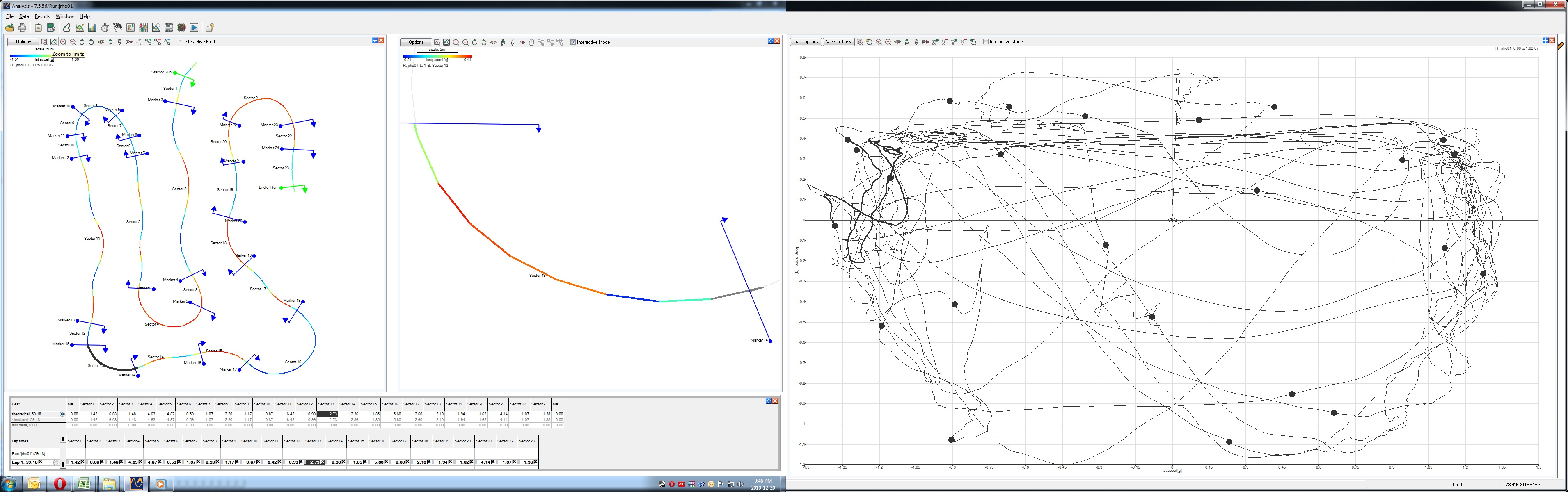Click the bar chart icon in main toolbar
This screenshot has width=1568, height=492.
pyautogui.click(x=92, y=28)
